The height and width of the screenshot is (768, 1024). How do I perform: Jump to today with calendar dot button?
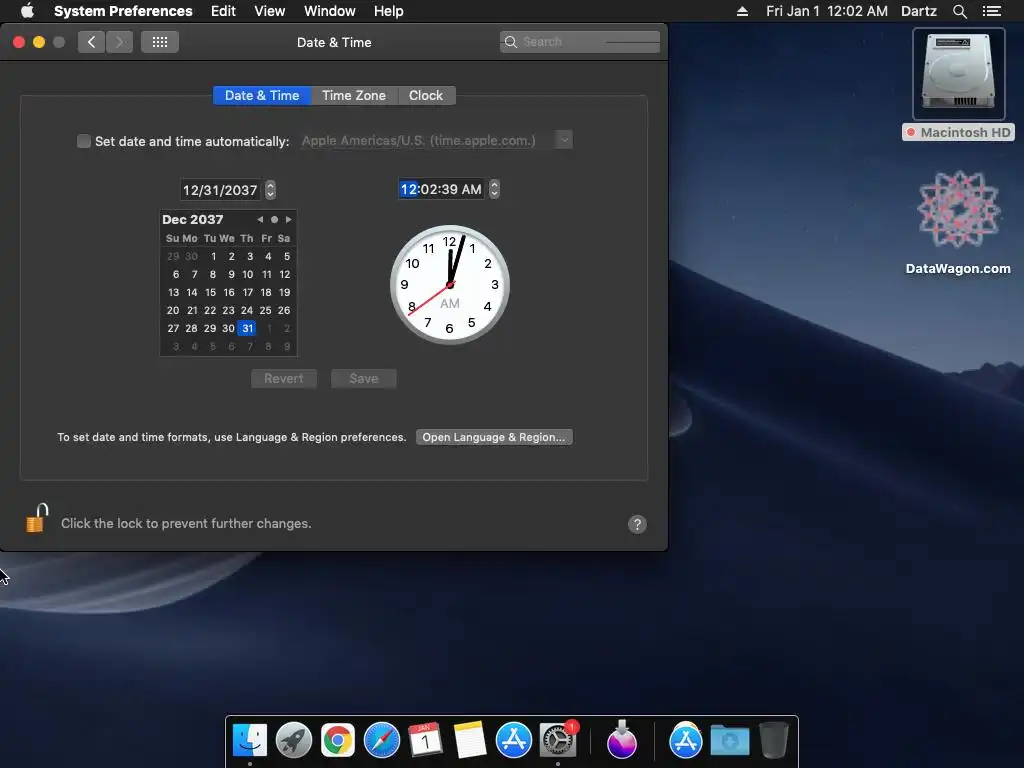274,219
